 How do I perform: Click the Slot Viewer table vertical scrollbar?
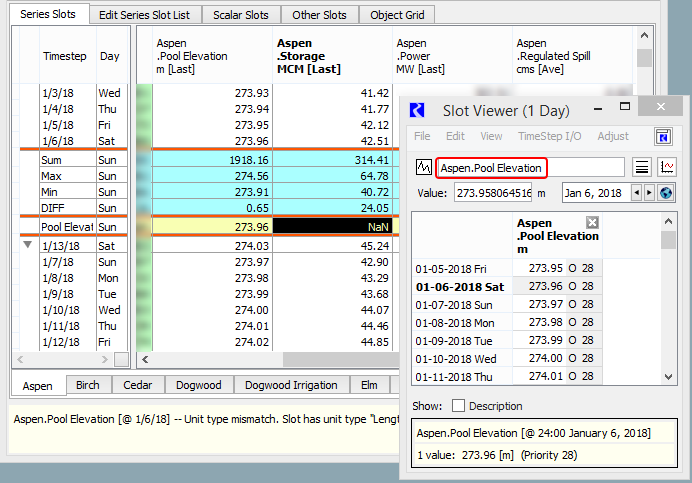click(669, 300)
